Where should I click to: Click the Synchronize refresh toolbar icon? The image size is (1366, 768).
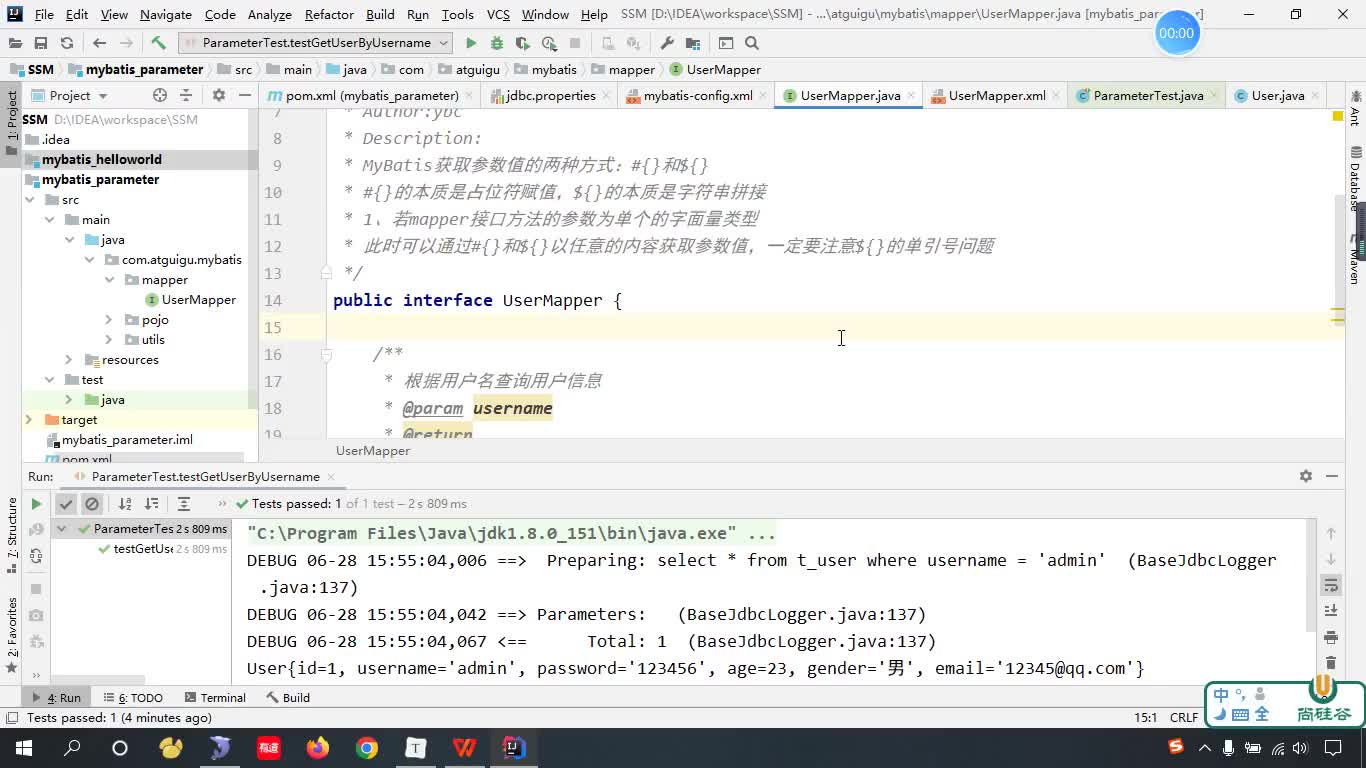pyautogui.click(x=67, y=43)
